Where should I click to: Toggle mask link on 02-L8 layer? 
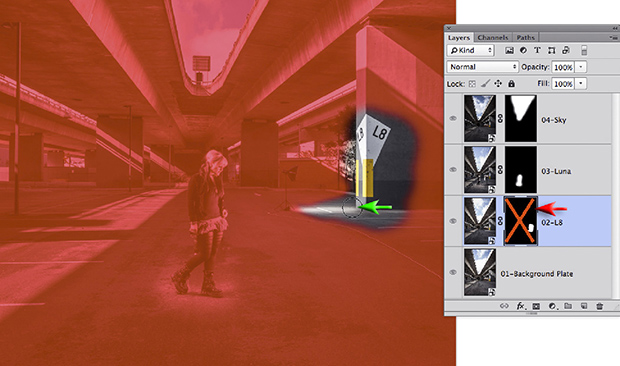coord(500,221)
